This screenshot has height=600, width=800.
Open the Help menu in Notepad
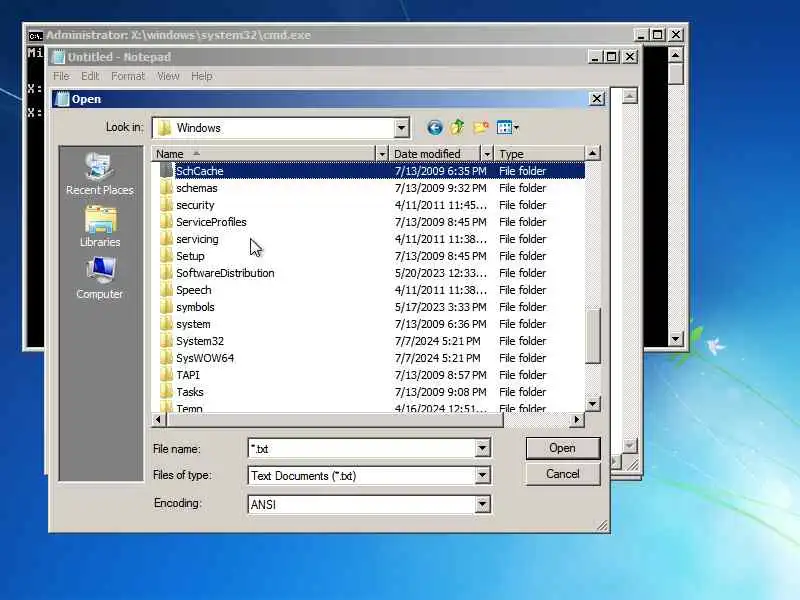(202, 76)
